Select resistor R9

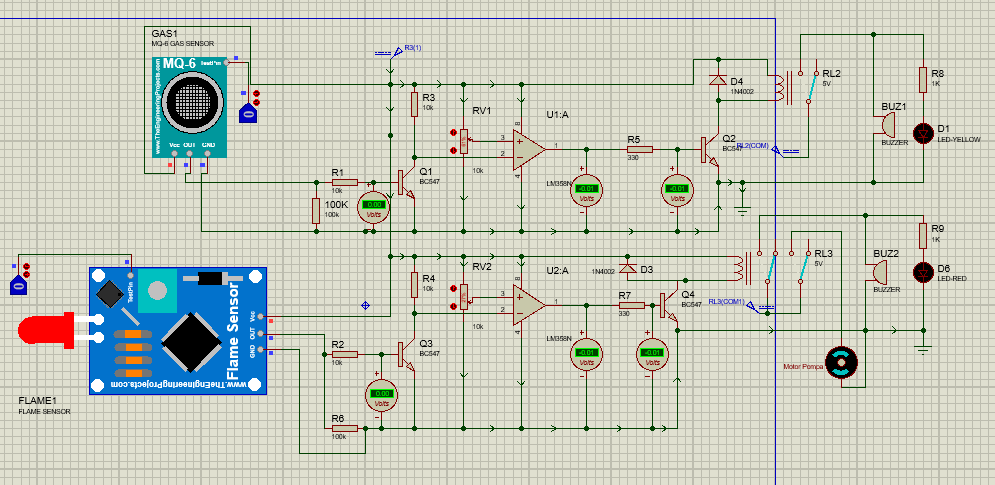pyautogui.click(x=924, y=235)
